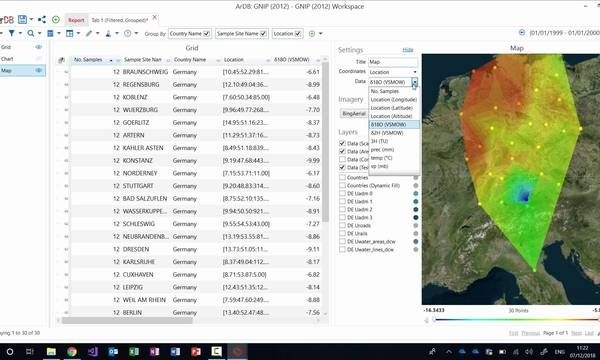Enable the DE Uroads layer checkbox
Viewport: 600px width, 360px height.
[x=342, y=225]
